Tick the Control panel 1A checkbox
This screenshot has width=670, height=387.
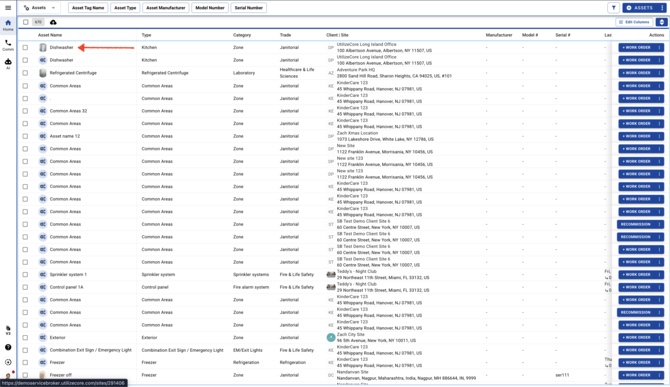25,287
